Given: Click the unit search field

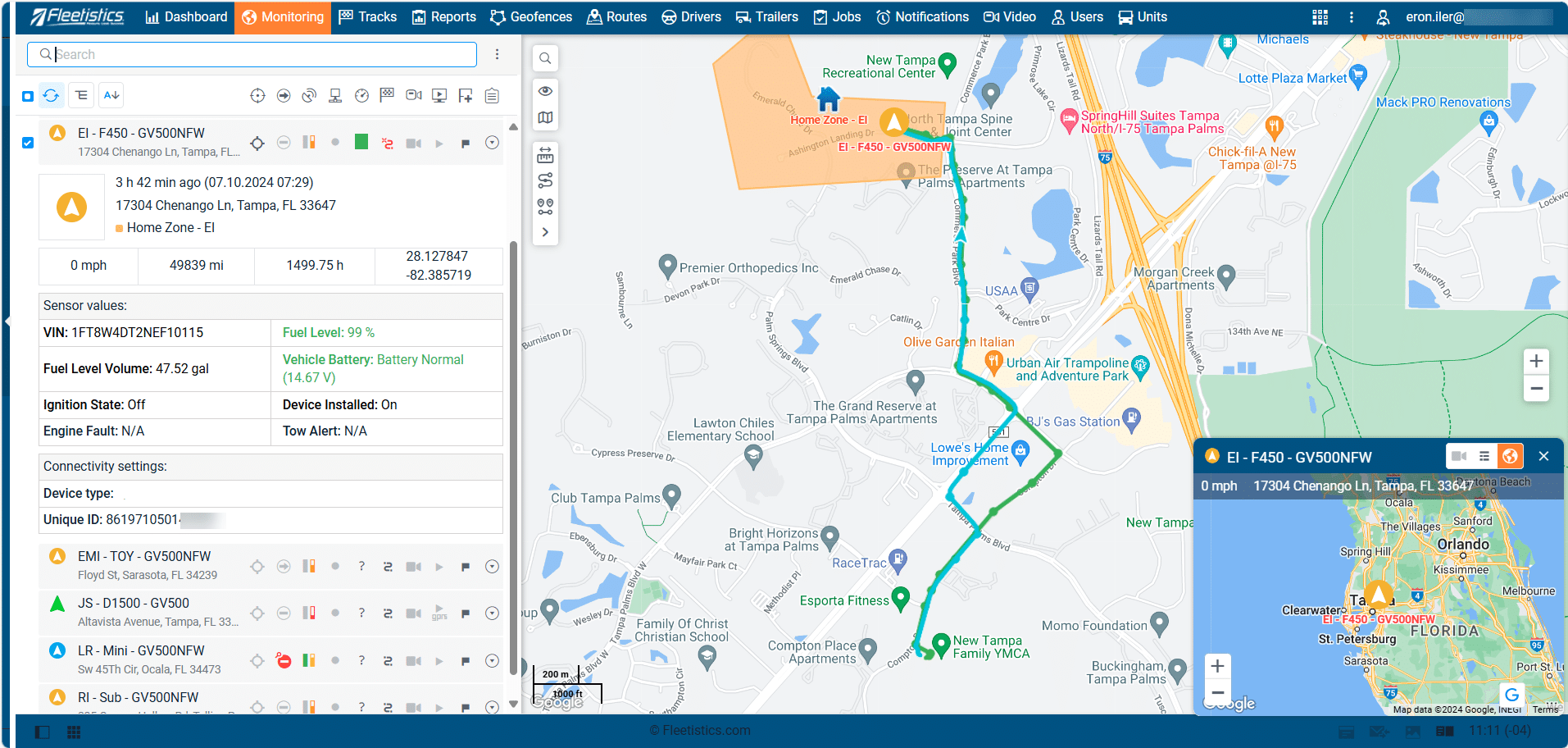Looking at the screenshot, I should [252, 54].
